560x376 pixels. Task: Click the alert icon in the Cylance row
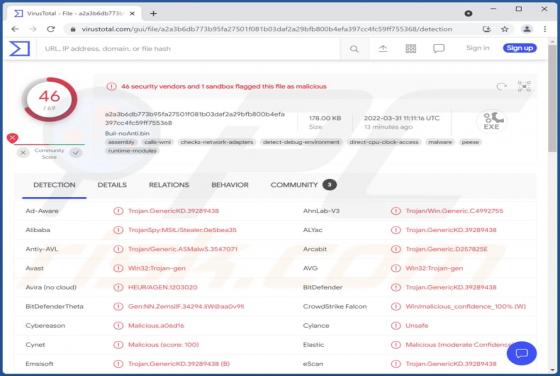click(396, 326)
